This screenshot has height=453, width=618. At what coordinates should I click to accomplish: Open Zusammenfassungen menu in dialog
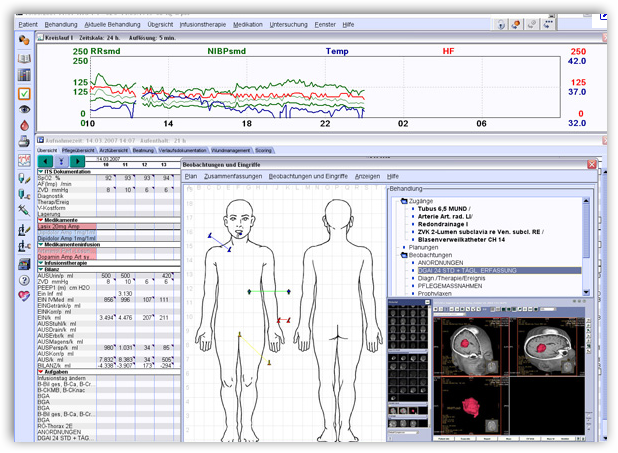[233, 176]
